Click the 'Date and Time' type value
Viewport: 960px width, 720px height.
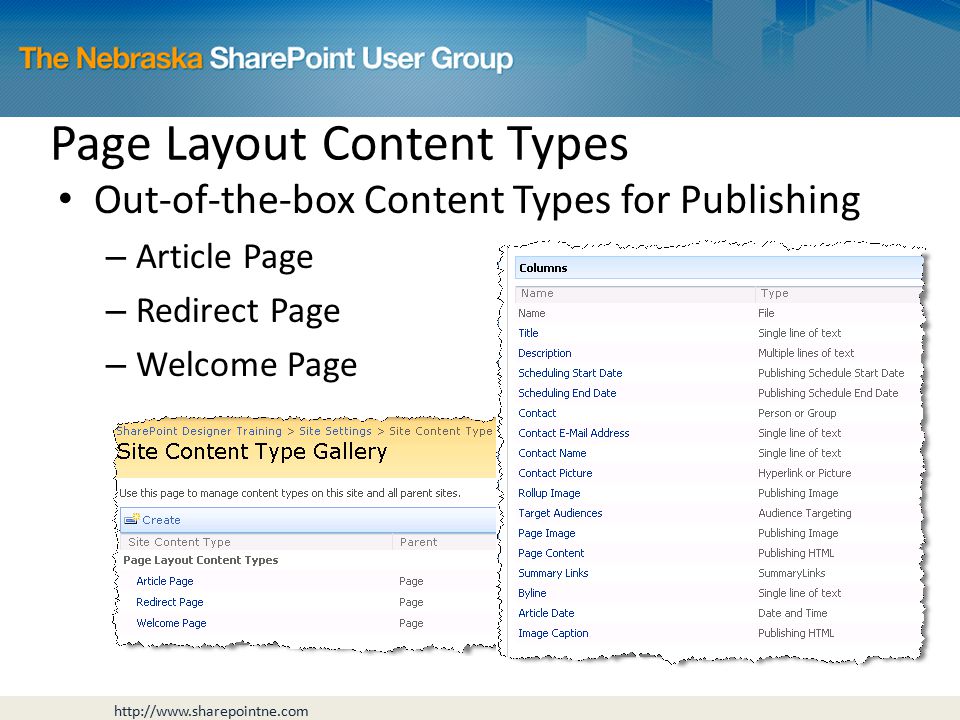(x=792, y=613)
